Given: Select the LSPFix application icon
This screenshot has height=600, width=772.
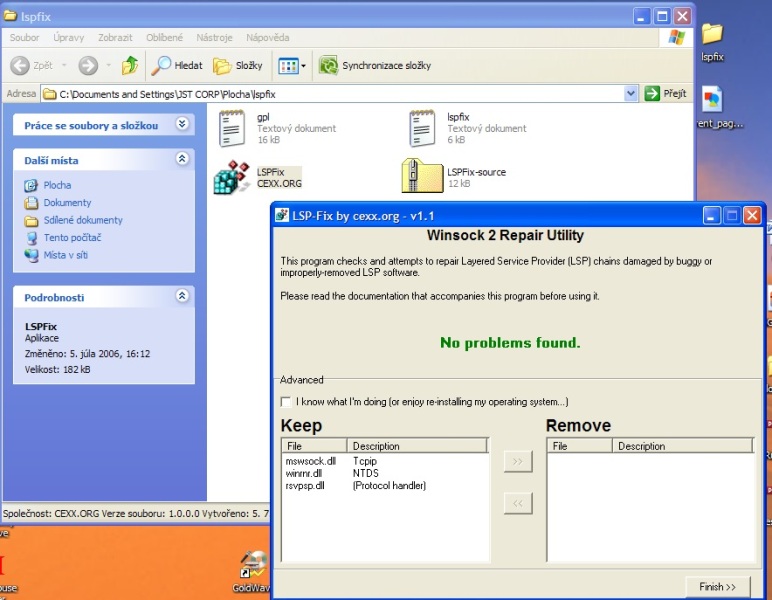Looking at the screenshot, I should 232,177.
